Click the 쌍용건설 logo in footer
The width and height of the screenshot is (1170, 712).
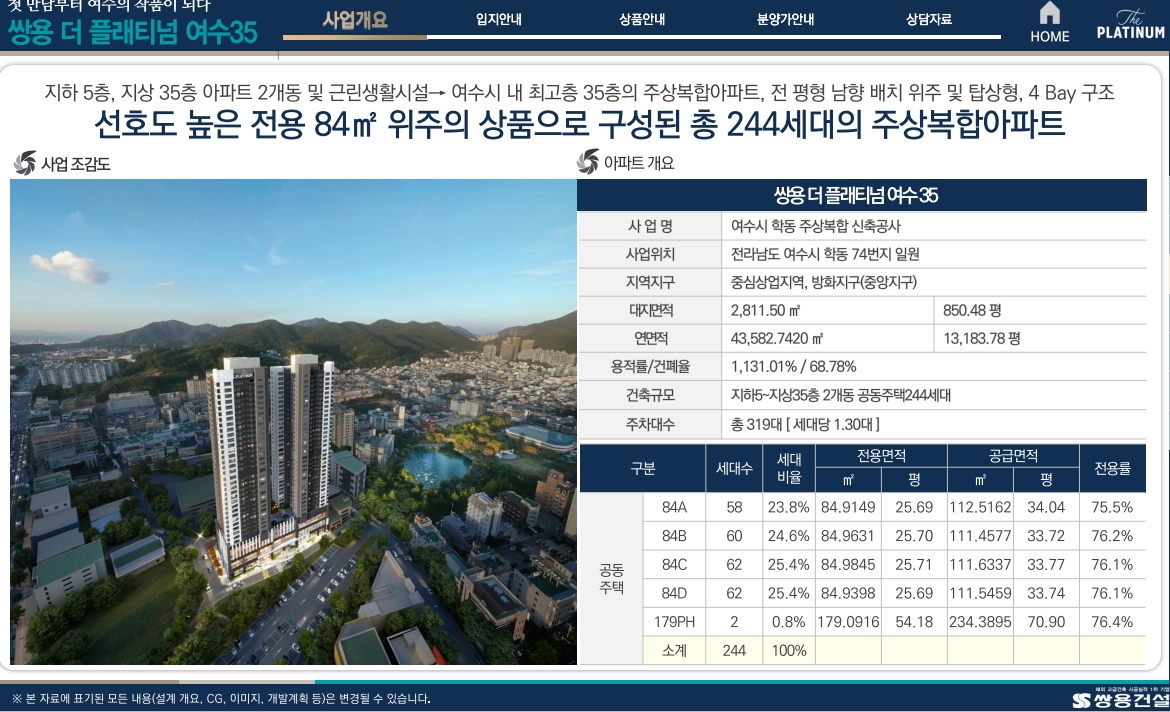pyautogui.click(x=1120, y=699)
